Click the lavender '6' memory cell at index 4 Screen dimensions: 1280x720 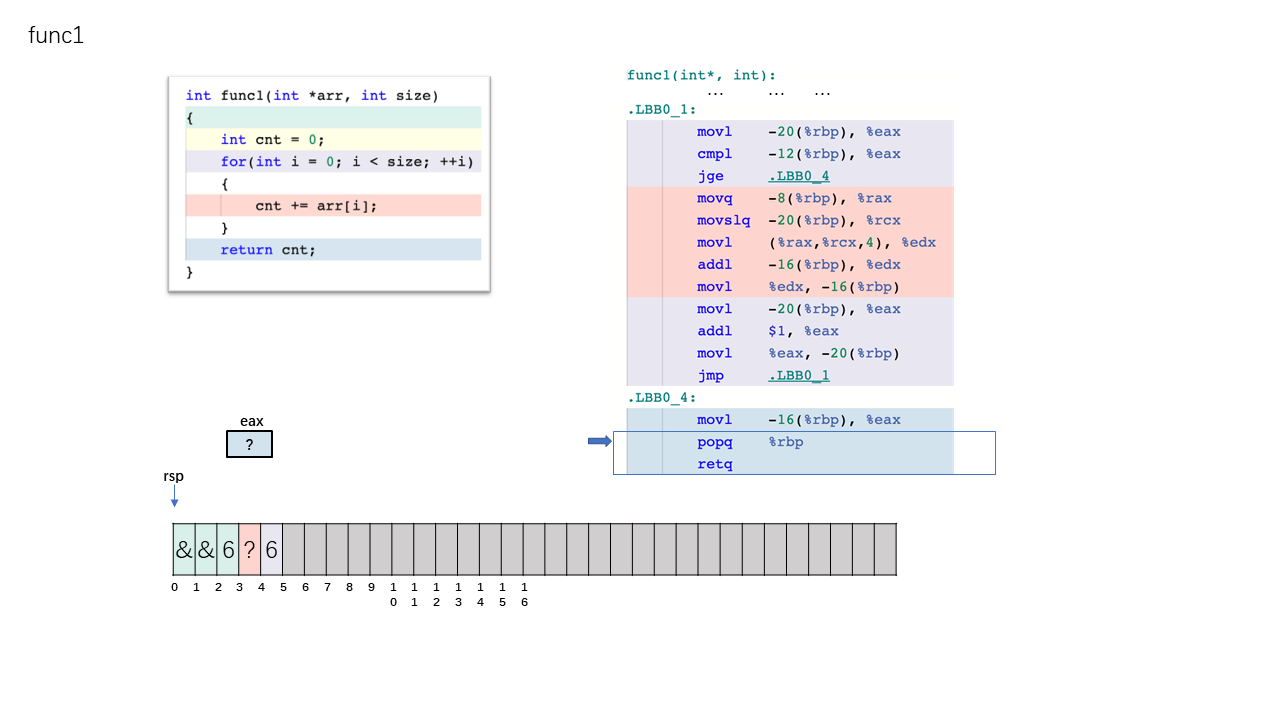[x=271, y=549]
